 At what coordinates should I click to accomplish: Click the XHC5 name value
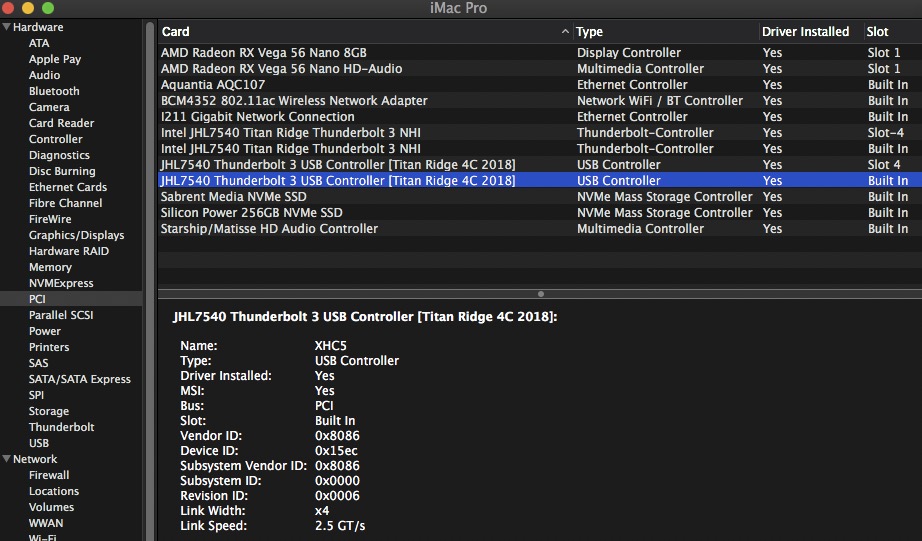pyautogui.click(x=330, y=346)
